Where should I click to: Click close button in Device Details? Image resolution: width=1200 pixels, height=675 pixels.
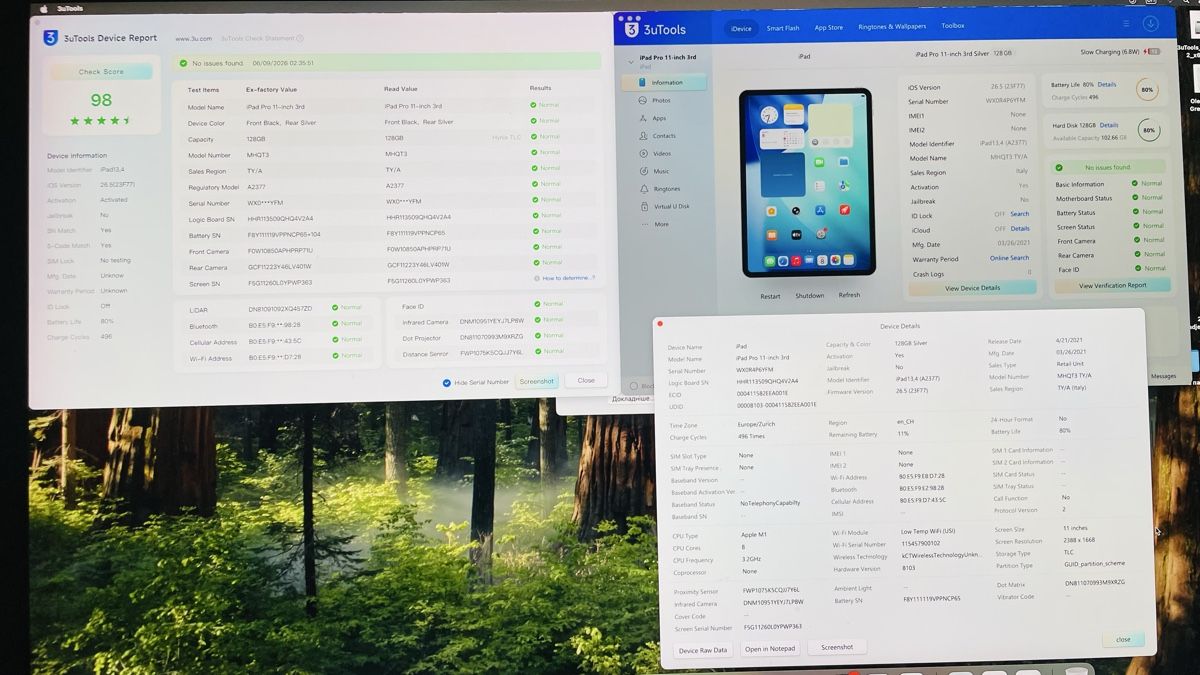[x=1123, y=639]
